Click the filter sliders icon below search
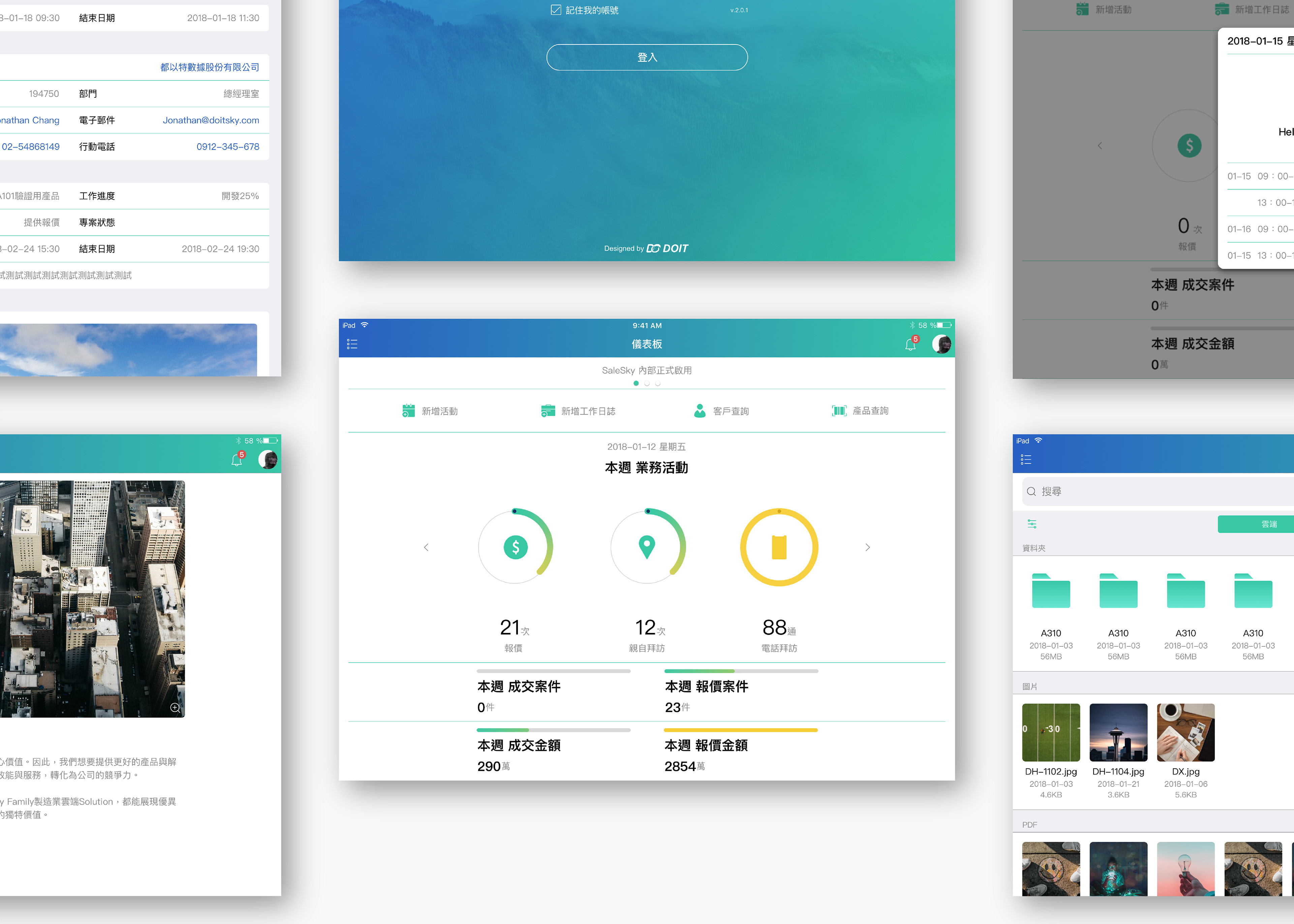Viewport: 1294px width, 924px height. pos(1032,524)
